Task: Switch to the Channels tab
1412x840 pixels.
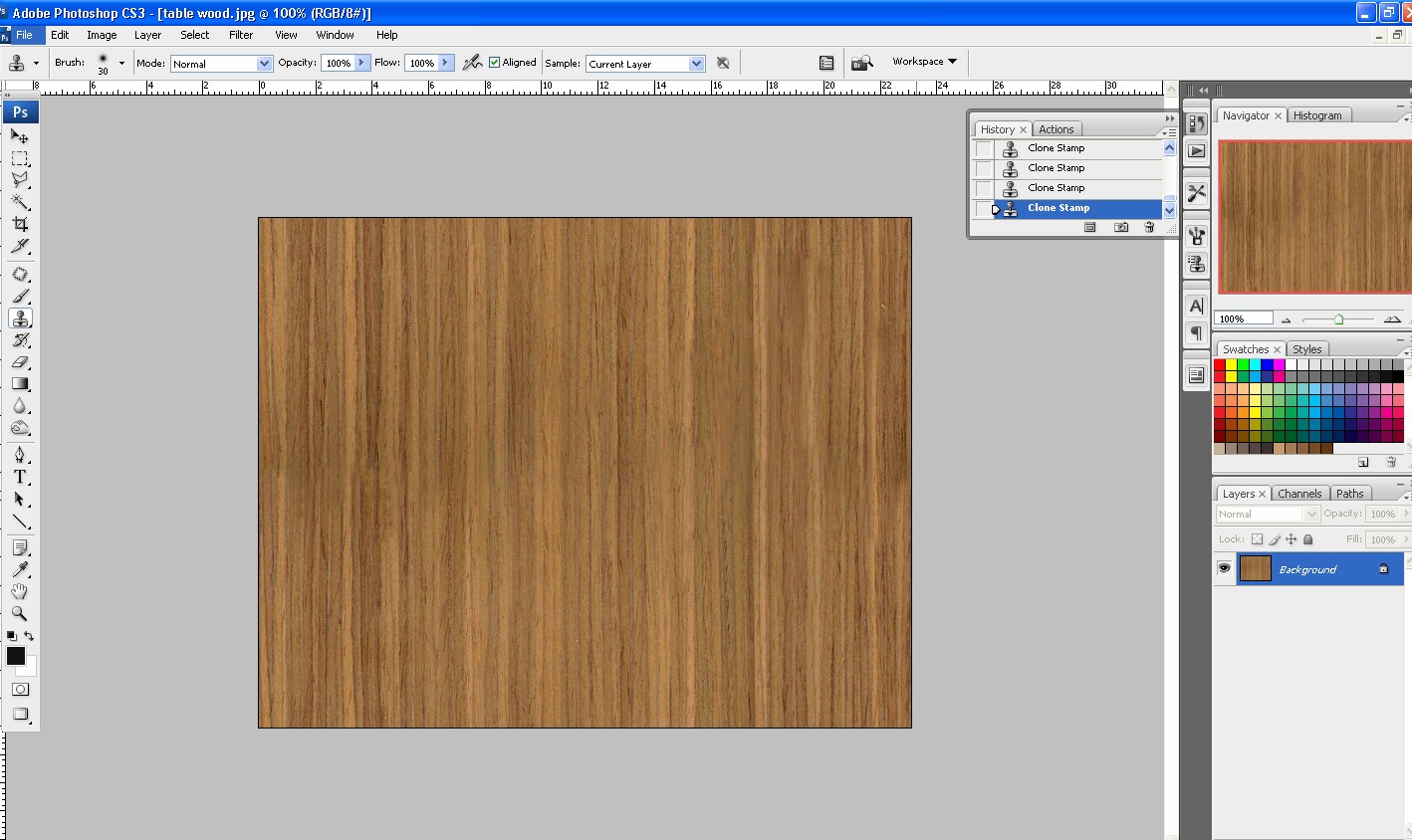Action: click(x=1299, y=493)
